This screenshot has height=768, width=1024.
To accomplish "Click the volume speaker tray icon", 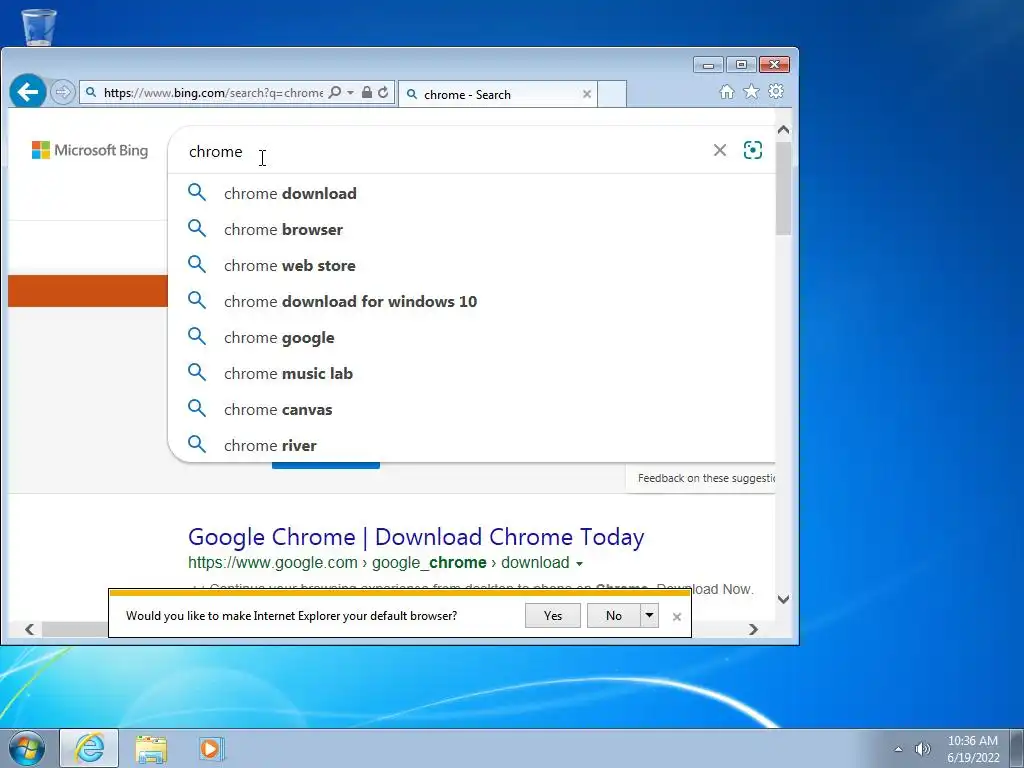I will click(x=923, y=749).
